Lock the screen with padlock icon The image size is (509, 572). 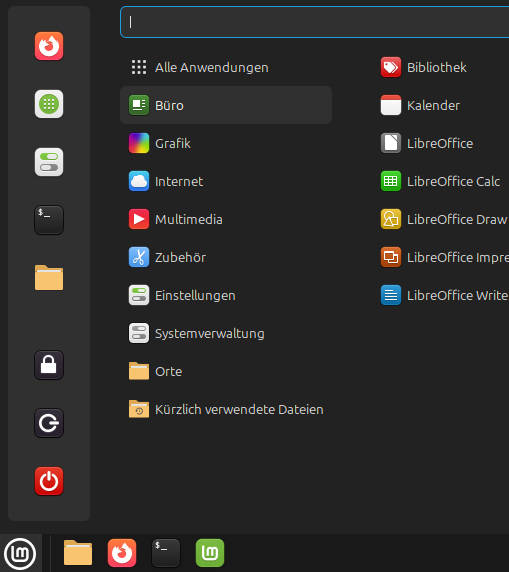click(49, 365)
